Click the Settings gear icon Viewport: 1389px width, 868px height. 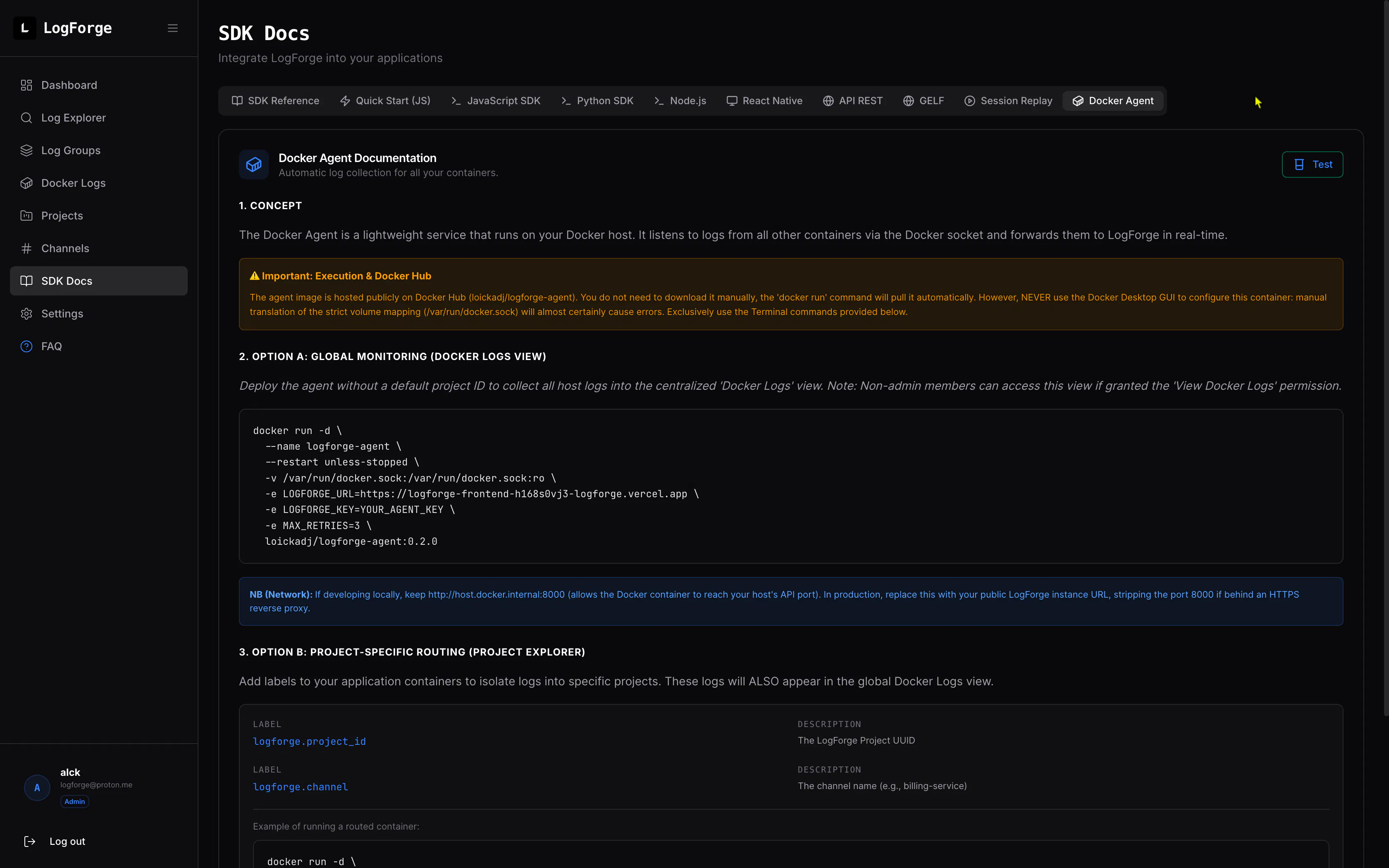click(26, 313)
